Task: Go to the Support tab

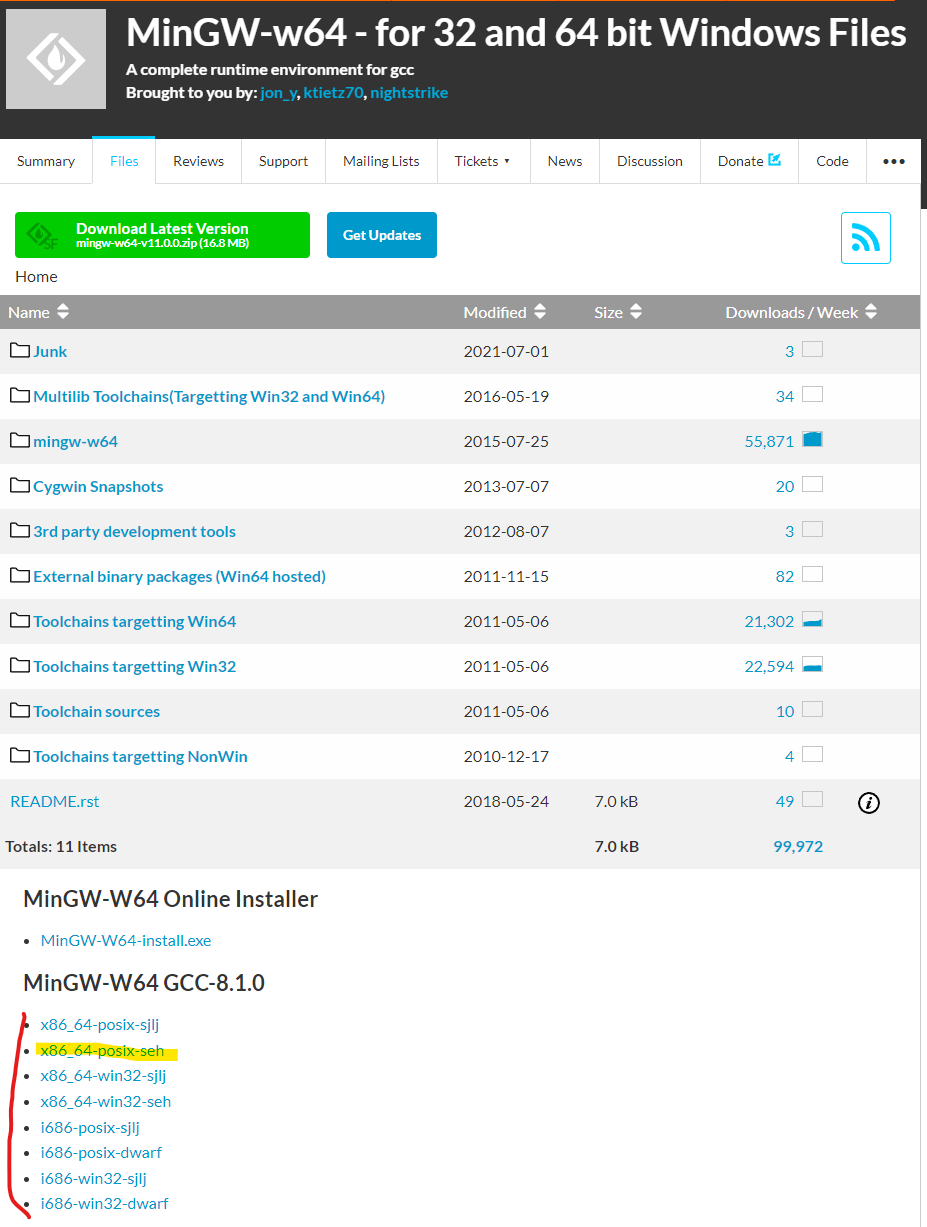Action: (x=283, y=161)
